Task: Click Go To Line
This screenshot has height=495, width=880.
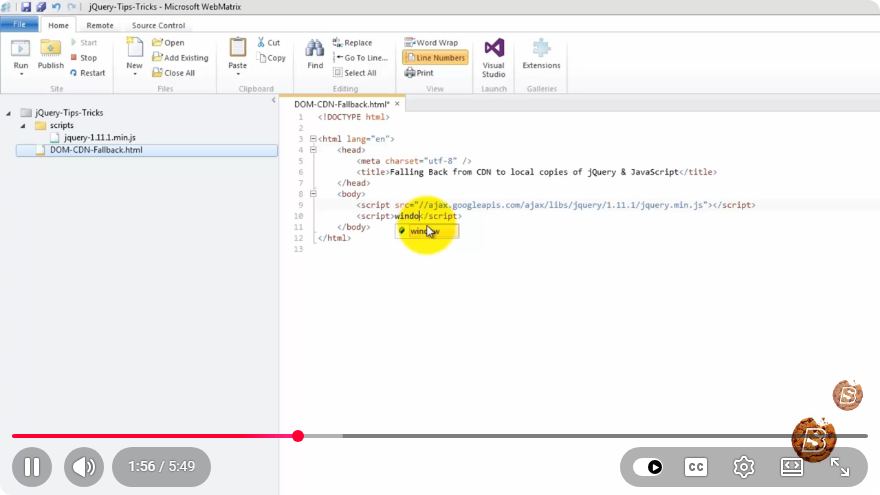Action: pyautogui.click(x=360, y=58)
